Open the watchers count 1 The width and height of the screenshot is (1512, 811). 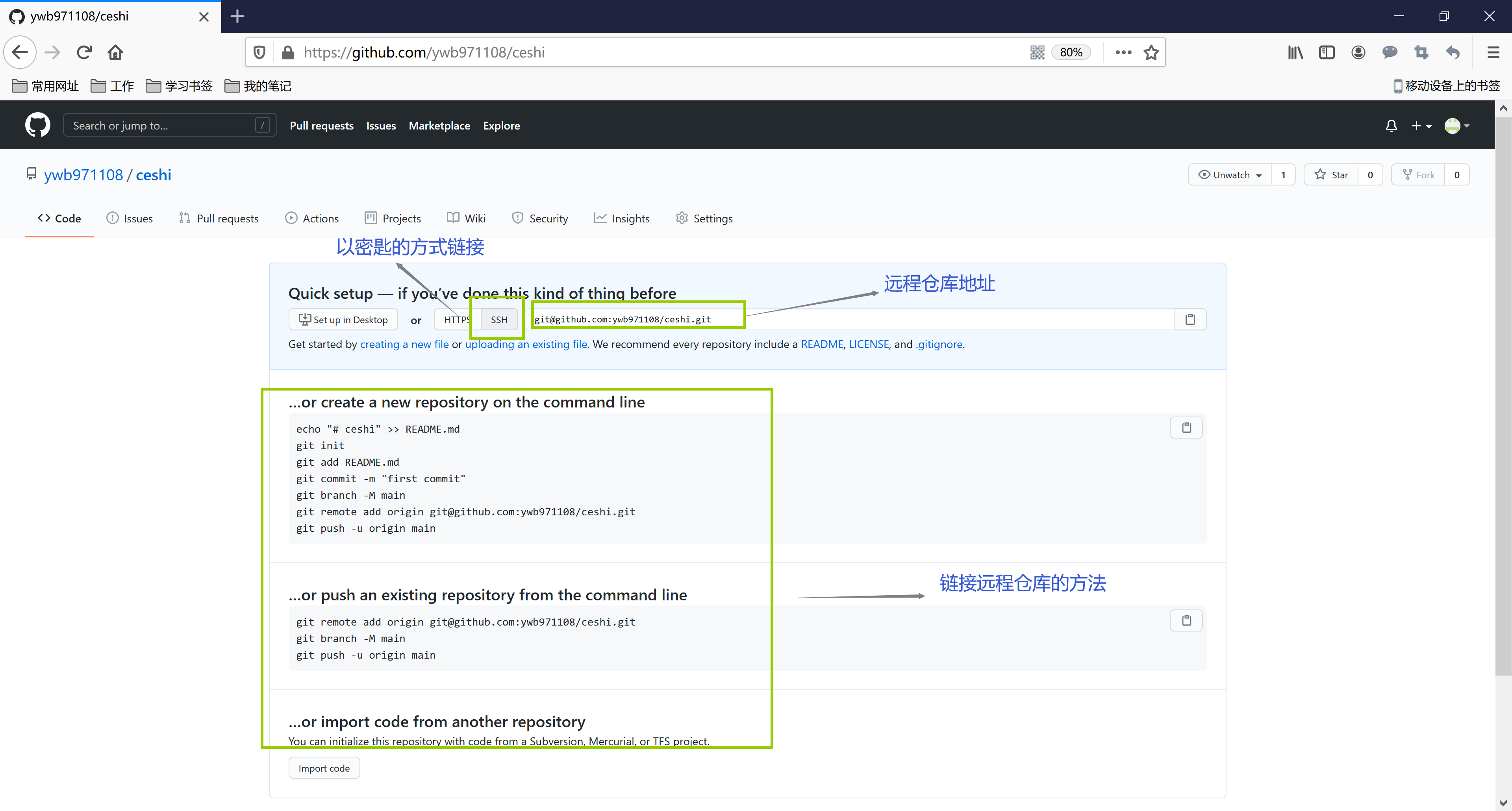1283,175
